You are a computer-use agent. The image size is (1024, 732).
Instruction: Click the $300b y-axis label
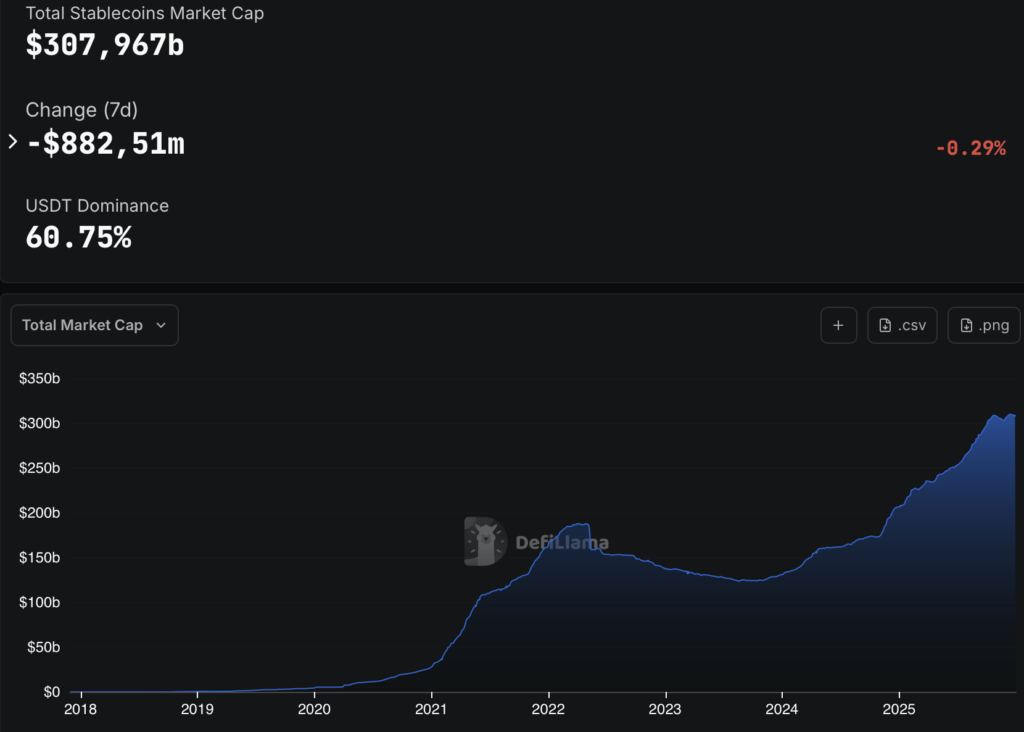click(39, 424)
